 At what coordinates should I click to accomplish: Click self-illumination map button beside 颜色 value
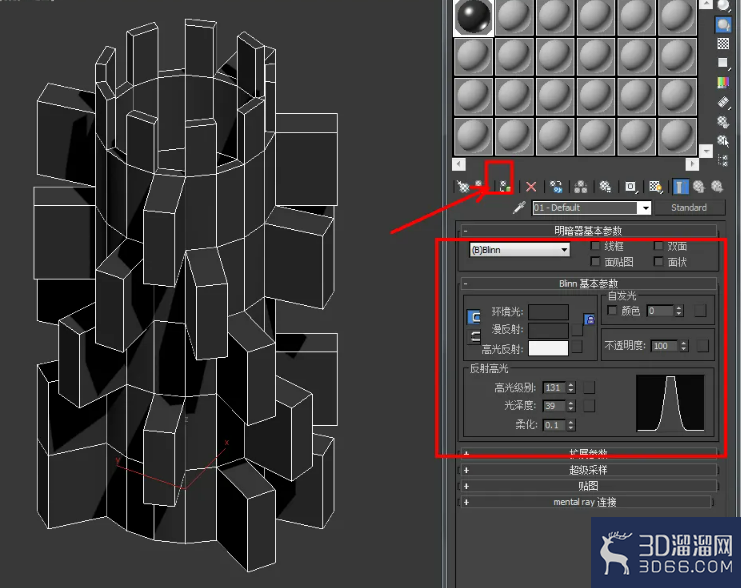pyautogui.click(x=700, y=311)
